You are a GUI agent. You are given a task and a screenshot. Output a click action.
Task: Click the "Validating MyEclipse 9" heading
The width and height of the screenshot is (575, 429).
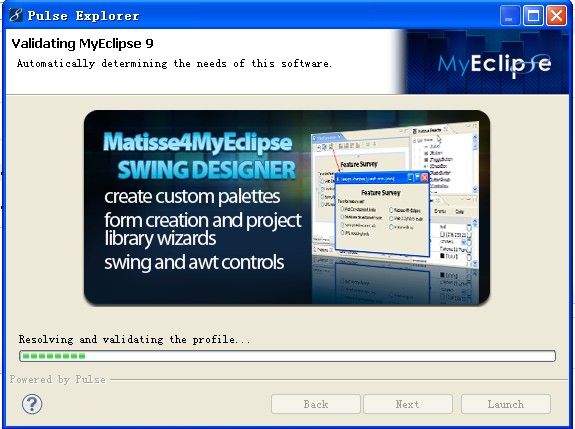(x=83, y=44)
